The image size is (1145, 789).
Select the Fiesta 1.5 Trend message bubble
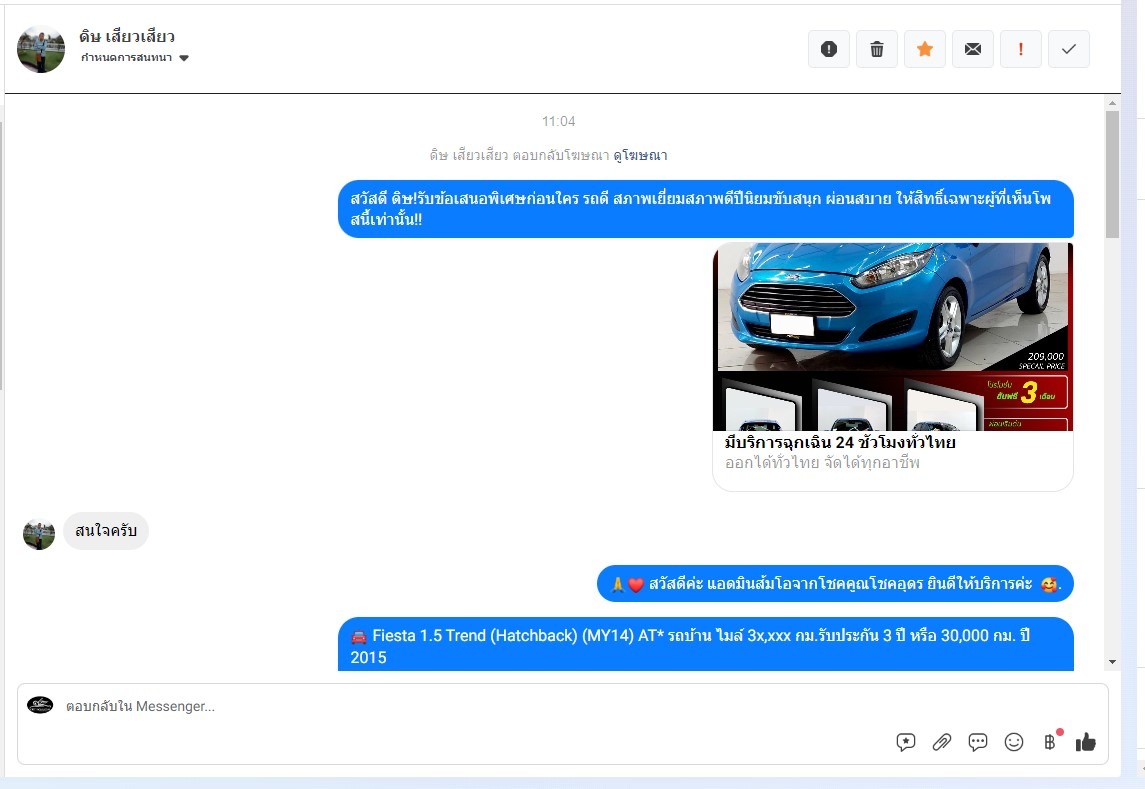pos(705,644)
